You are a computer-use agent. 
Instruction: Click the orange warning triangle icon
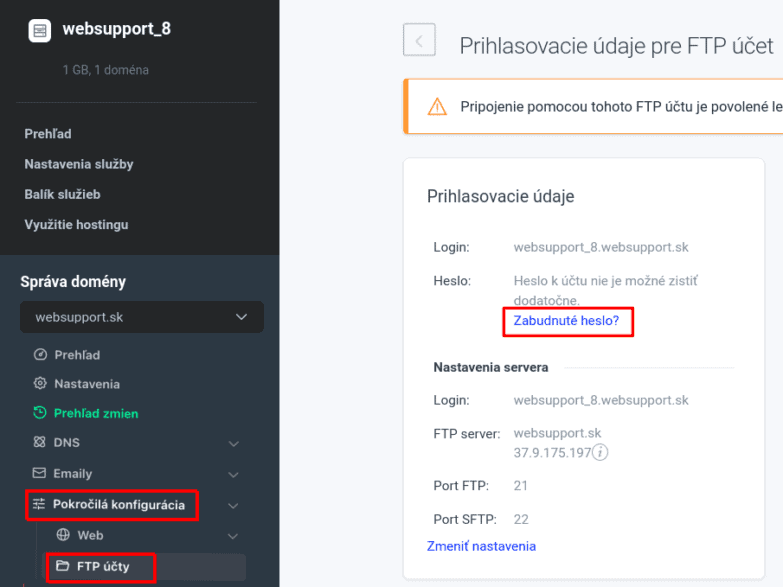point(437,106)
